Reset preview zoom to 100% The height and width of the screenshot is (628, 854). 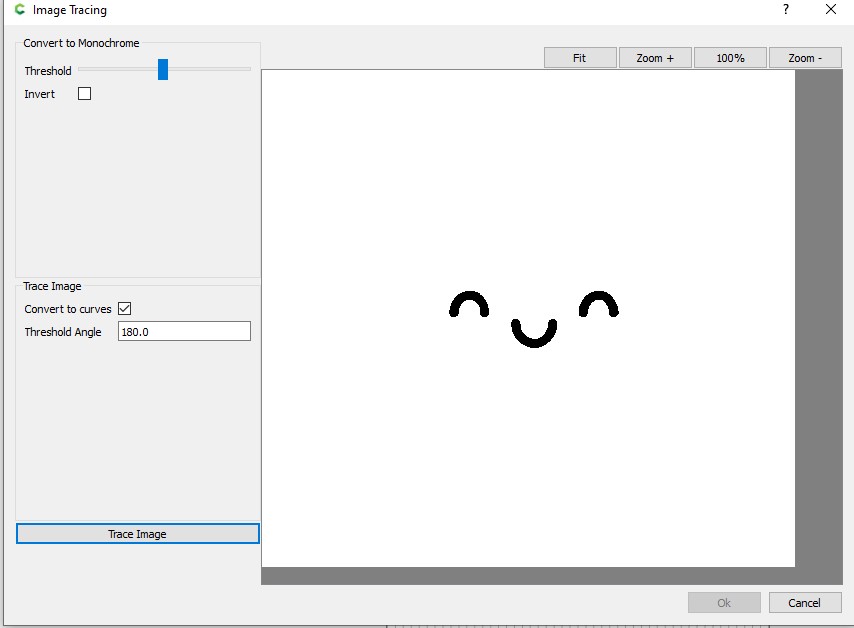pos(730,58)
